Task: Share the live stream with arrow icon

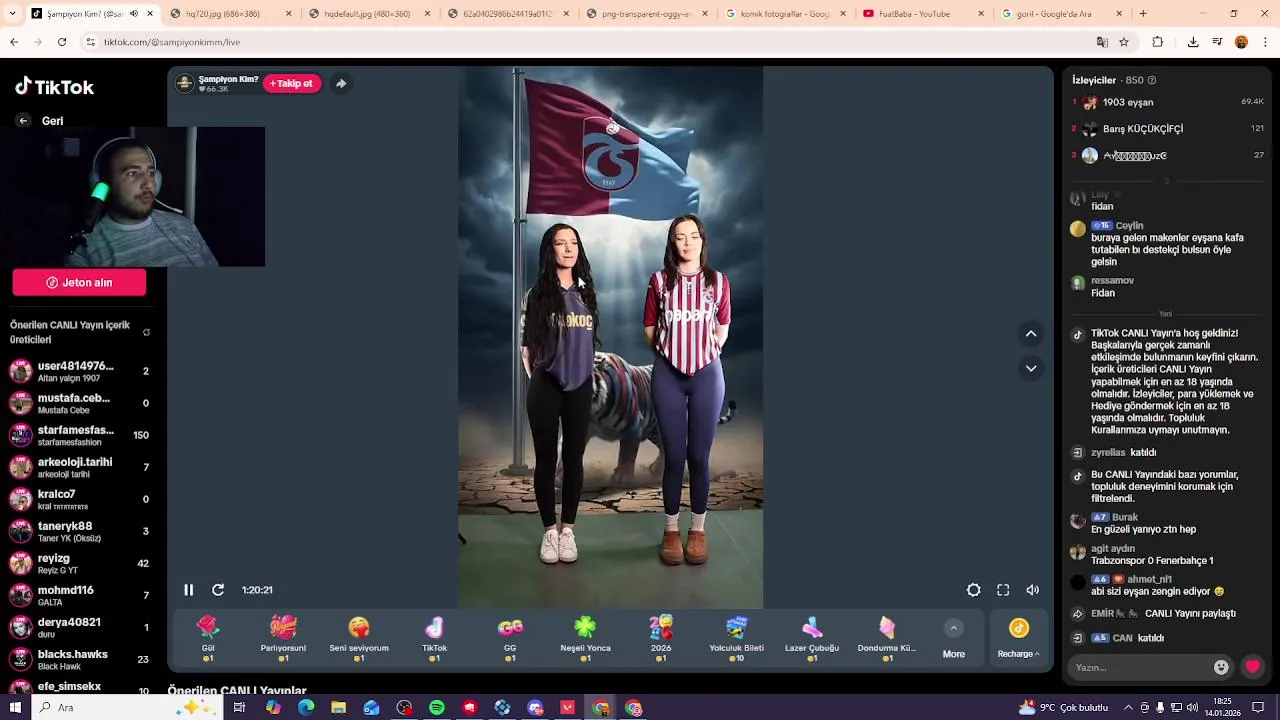Action: tap(341, 84)
